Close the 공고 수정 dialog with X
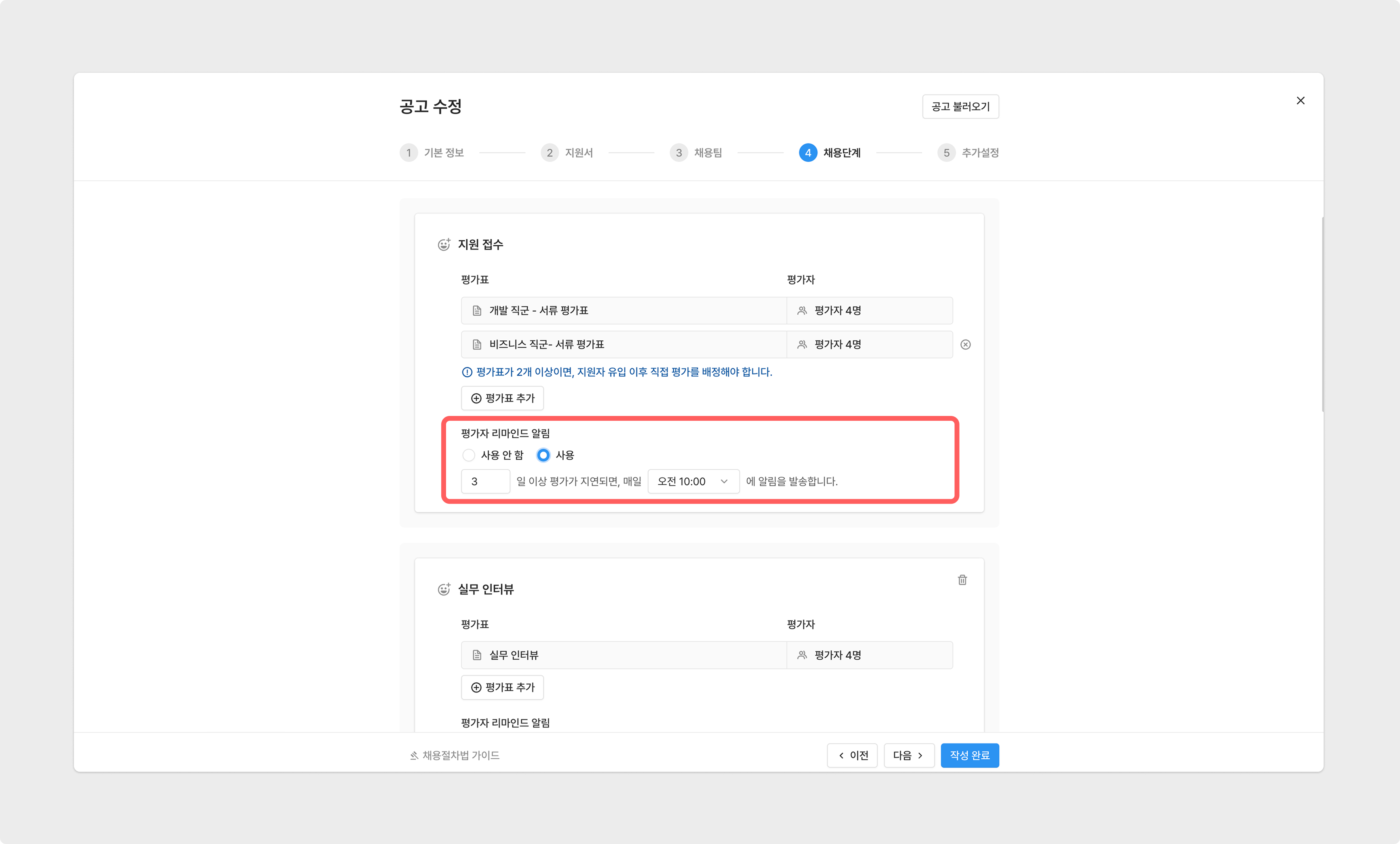 pyautogui.click(x=1300, y=101)
